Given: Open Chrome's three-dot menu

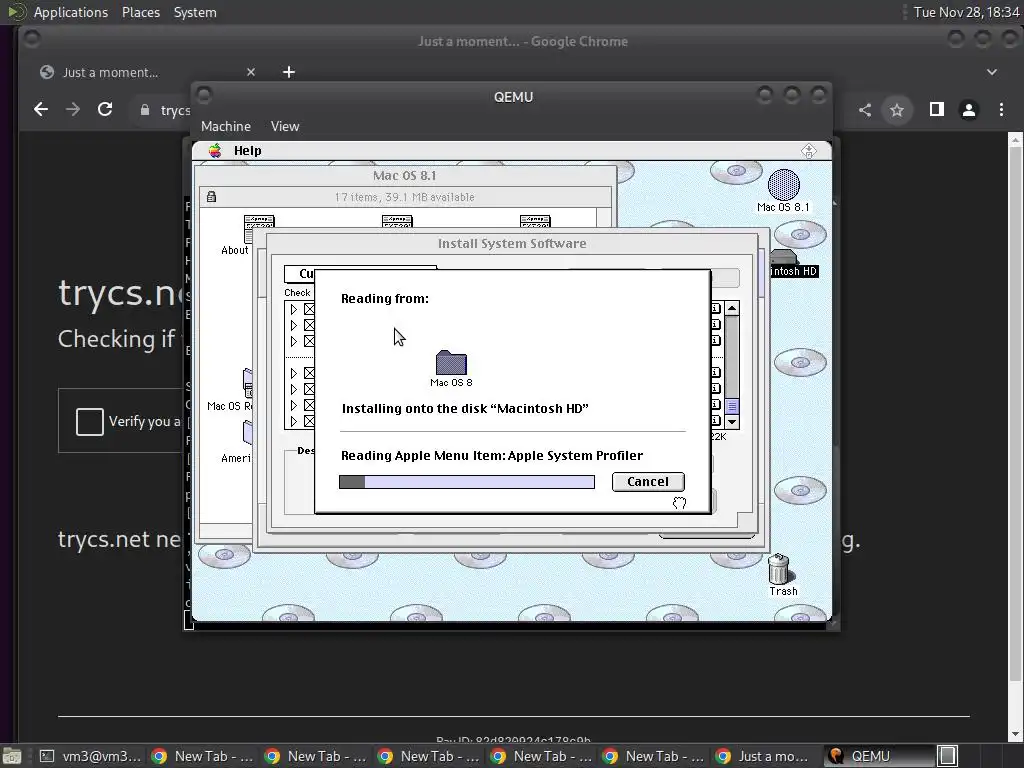Looking at the screenshot, I should point(1001,110).
